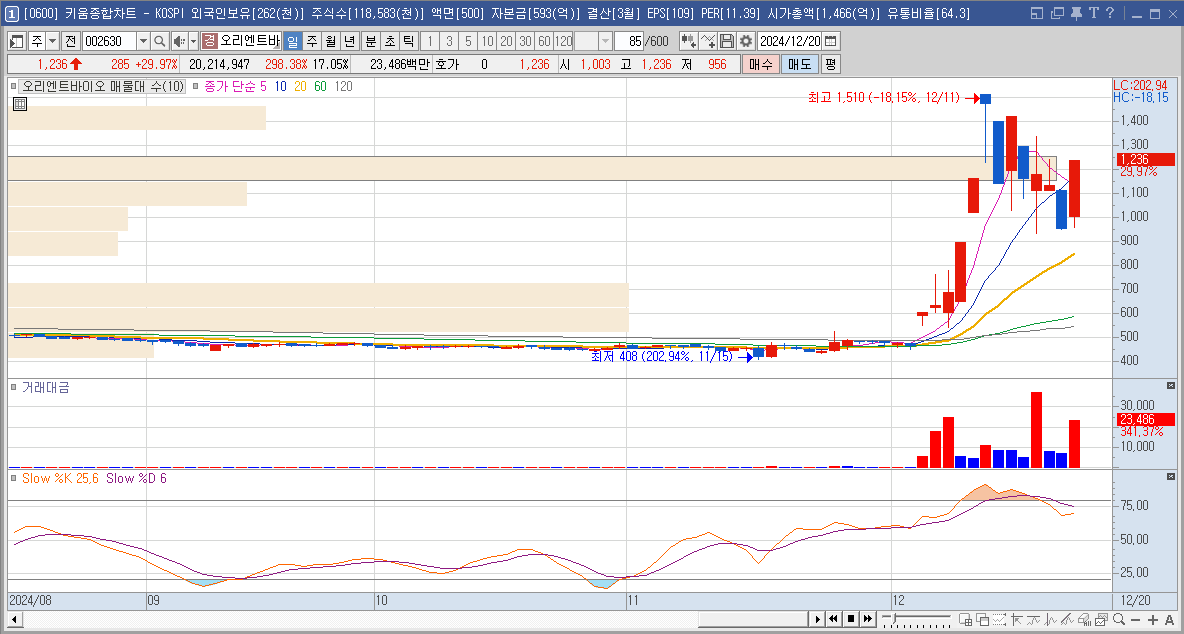Click the plus zoom-in icon at bottom
This screenshot has height=634, width=1184.
coord(1152,620)
